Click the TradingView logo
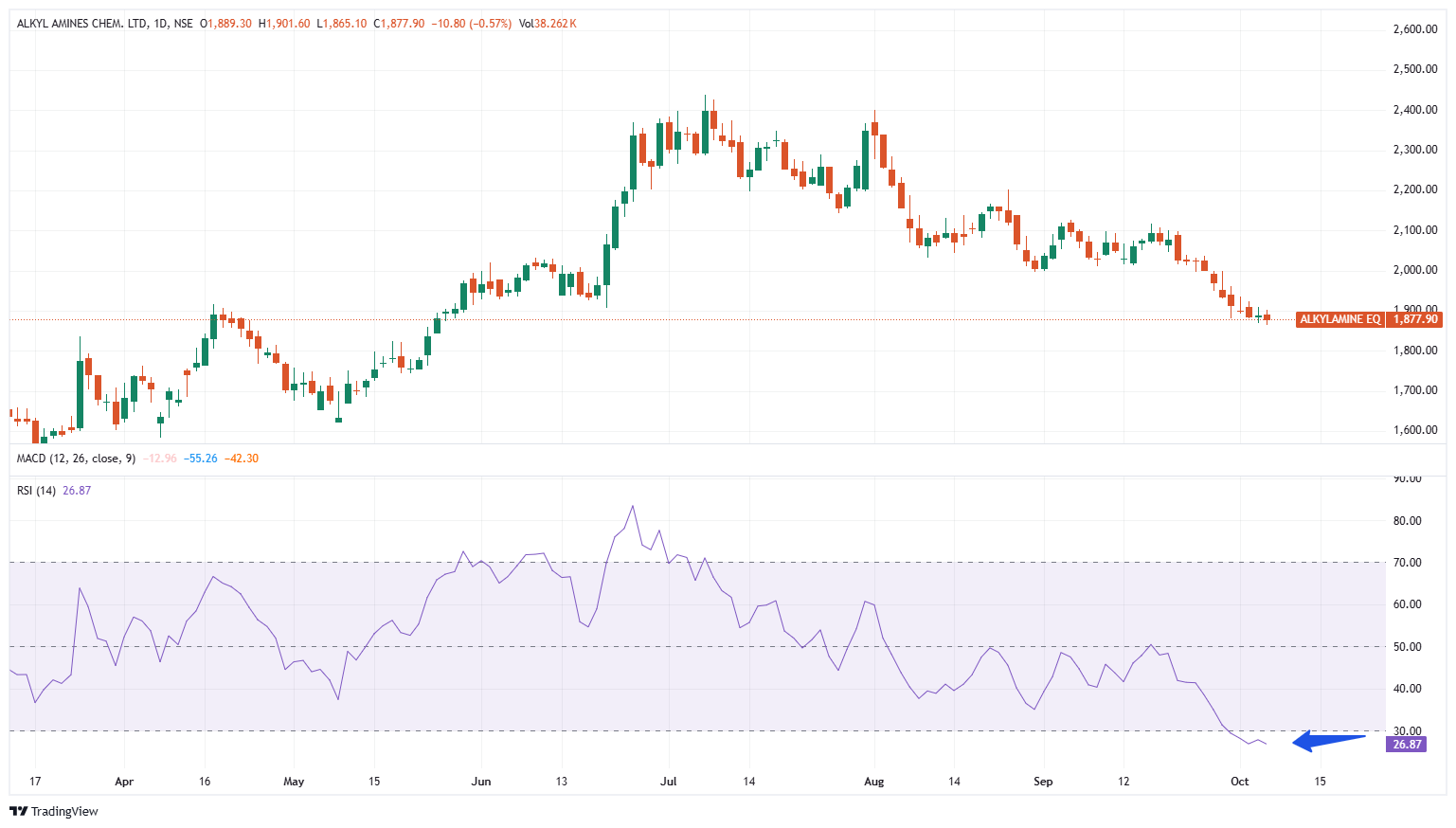 (54, 811)
